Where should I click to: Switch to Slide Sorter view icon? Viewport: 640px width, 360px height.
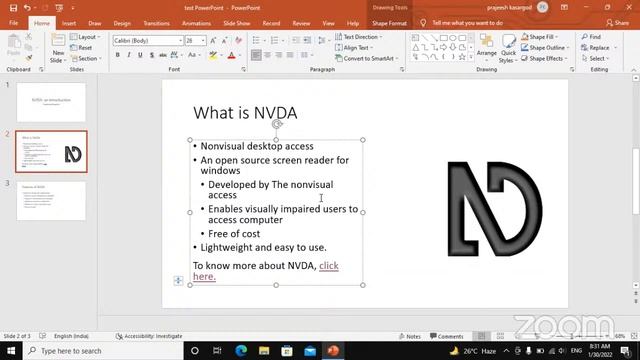pos(500,336)
